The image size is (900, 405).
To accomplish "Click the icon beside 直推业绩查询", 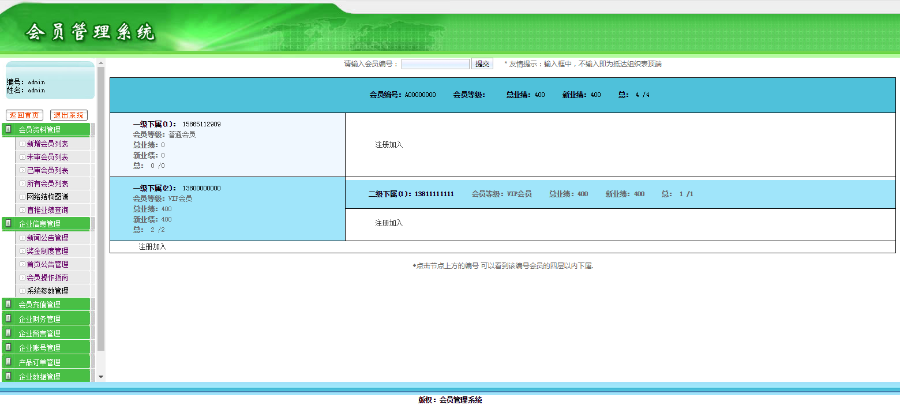I will point(22,210).
